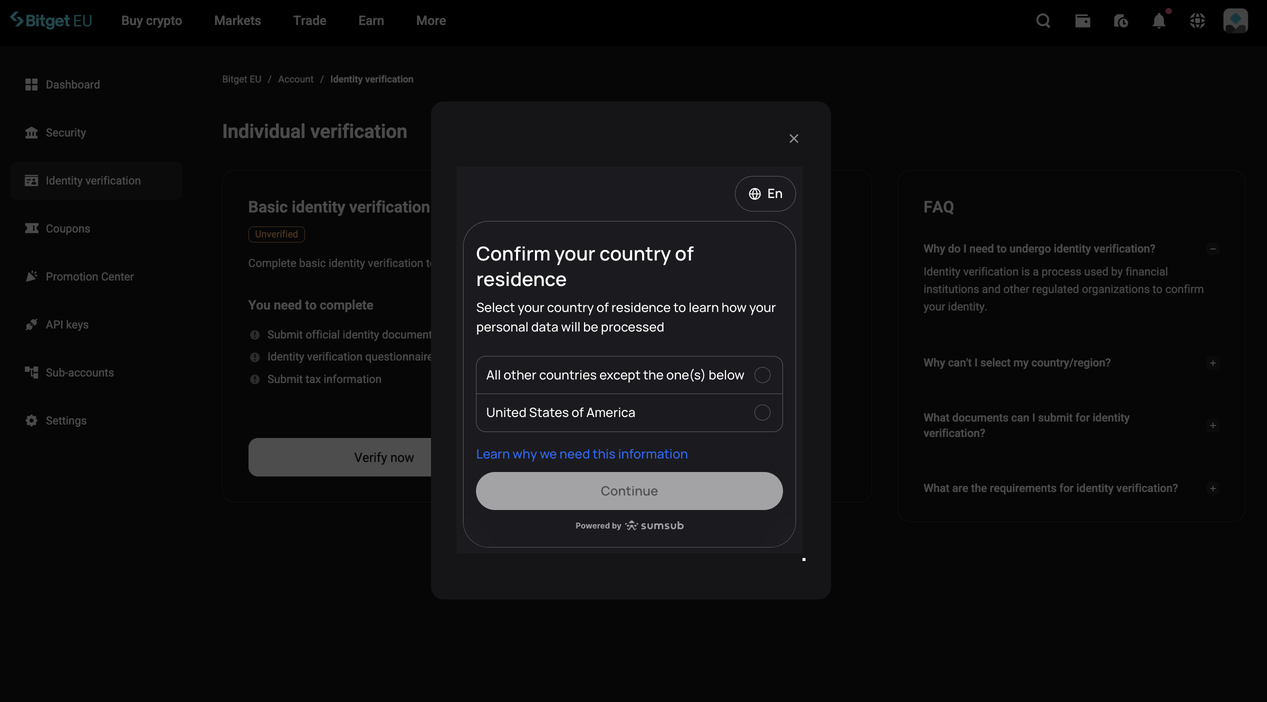The width and height of the screenshot is (1267, 702).
Task: Click the Promotion Center sidebar icon
Action: click(31, 277)
